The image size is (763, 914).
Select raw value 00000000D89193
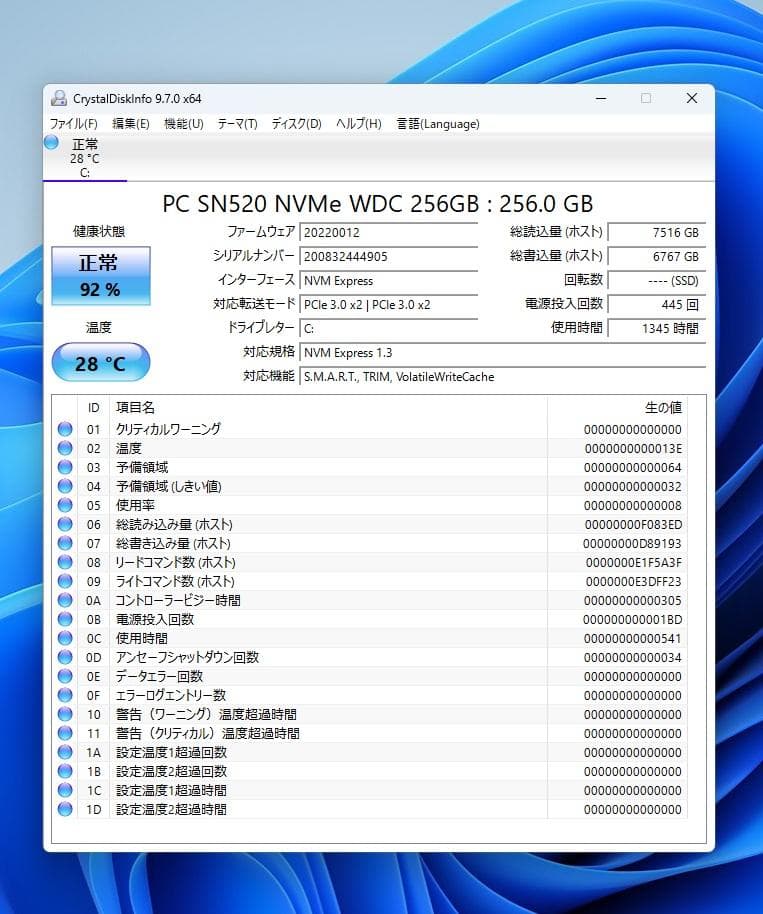pos(632,543)
